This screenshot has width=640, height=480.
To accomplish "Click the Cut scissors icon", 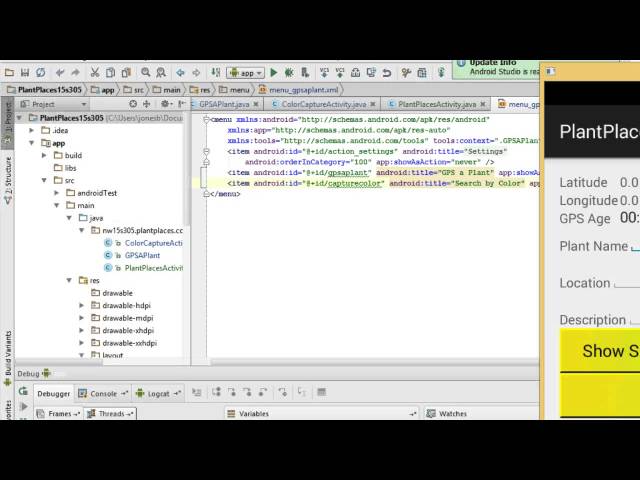I will coord(95,73).
